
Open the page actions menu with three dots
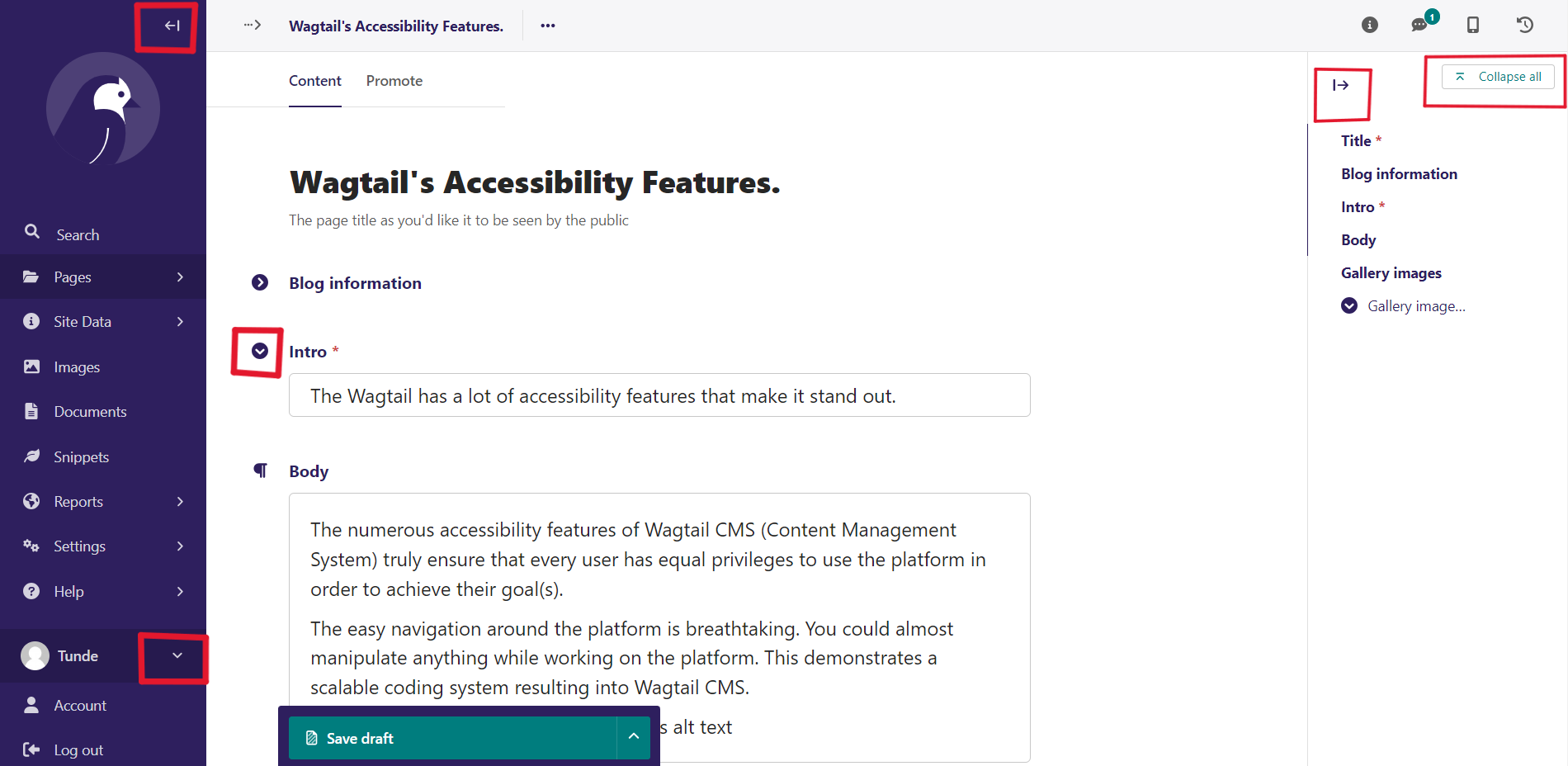(x=547, y=26)
